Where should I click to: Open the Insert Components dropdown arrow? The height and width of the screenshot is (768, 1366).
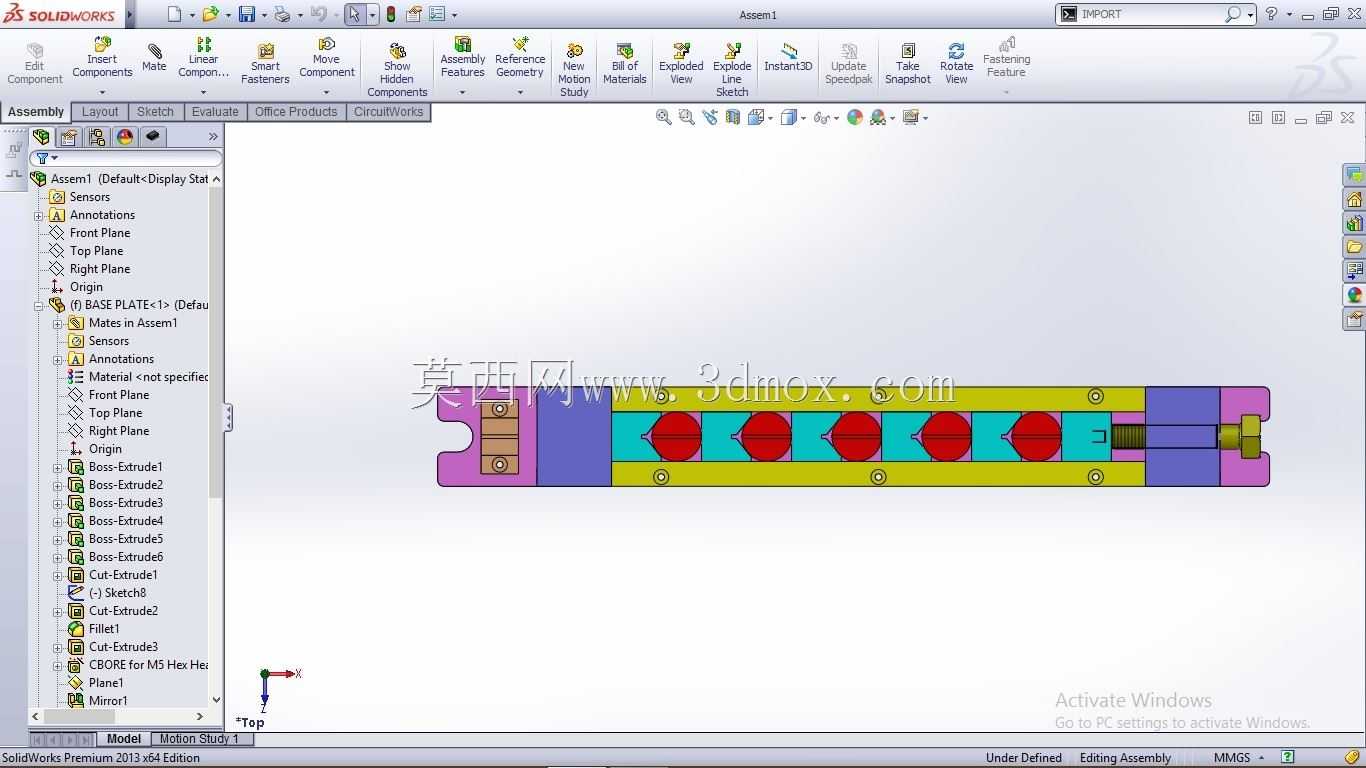pos(102,92)
